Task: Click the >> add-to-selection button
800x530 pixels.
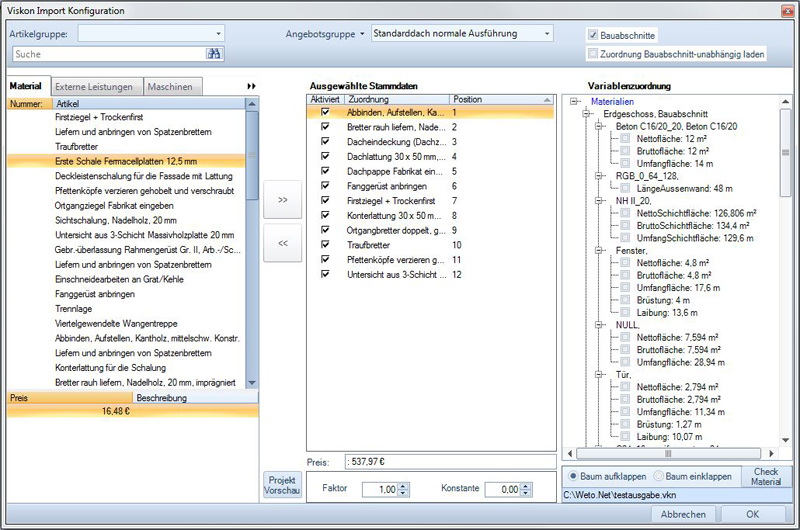Action: click(282, 200)
